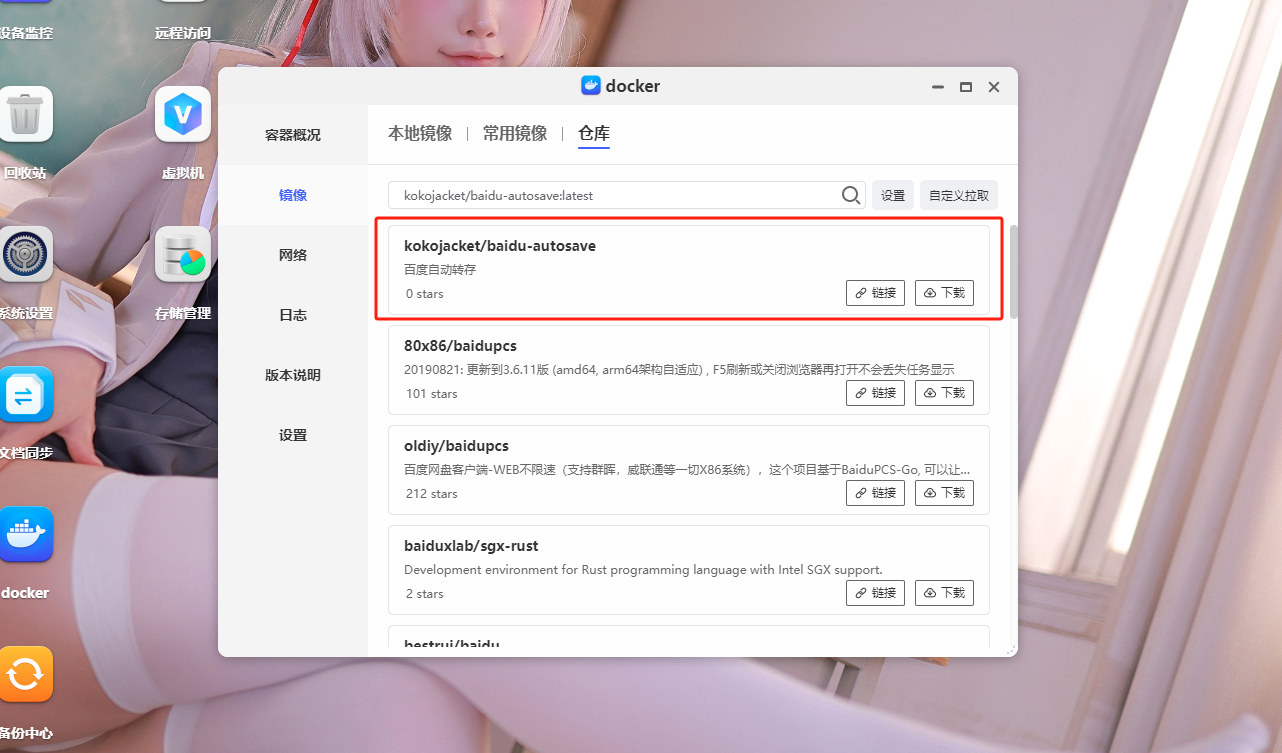This screenshot has height=753, width=1282.
Task: Click 下载 for kokojacket/baidu-autosave
Action: (x=944, y=293)
